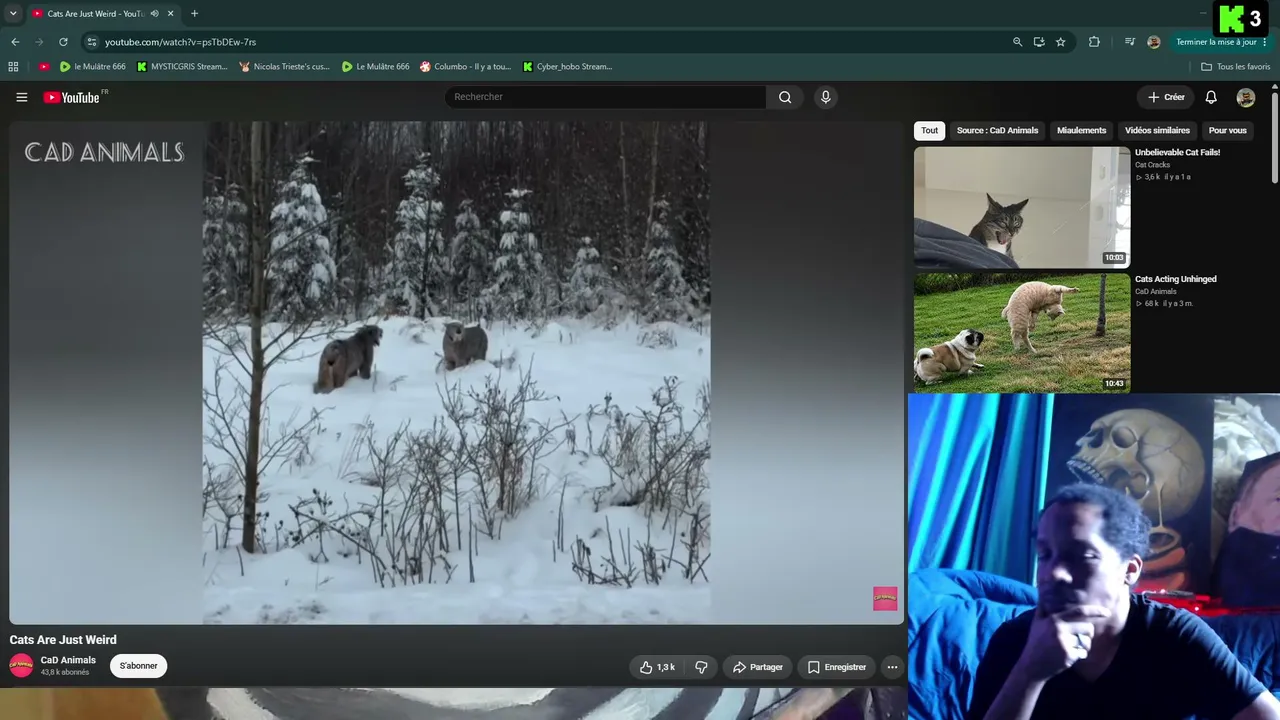1280x720 pixels.
Task: Select the Vidéos similaires chip
Action: click(x=1157, y=131)
